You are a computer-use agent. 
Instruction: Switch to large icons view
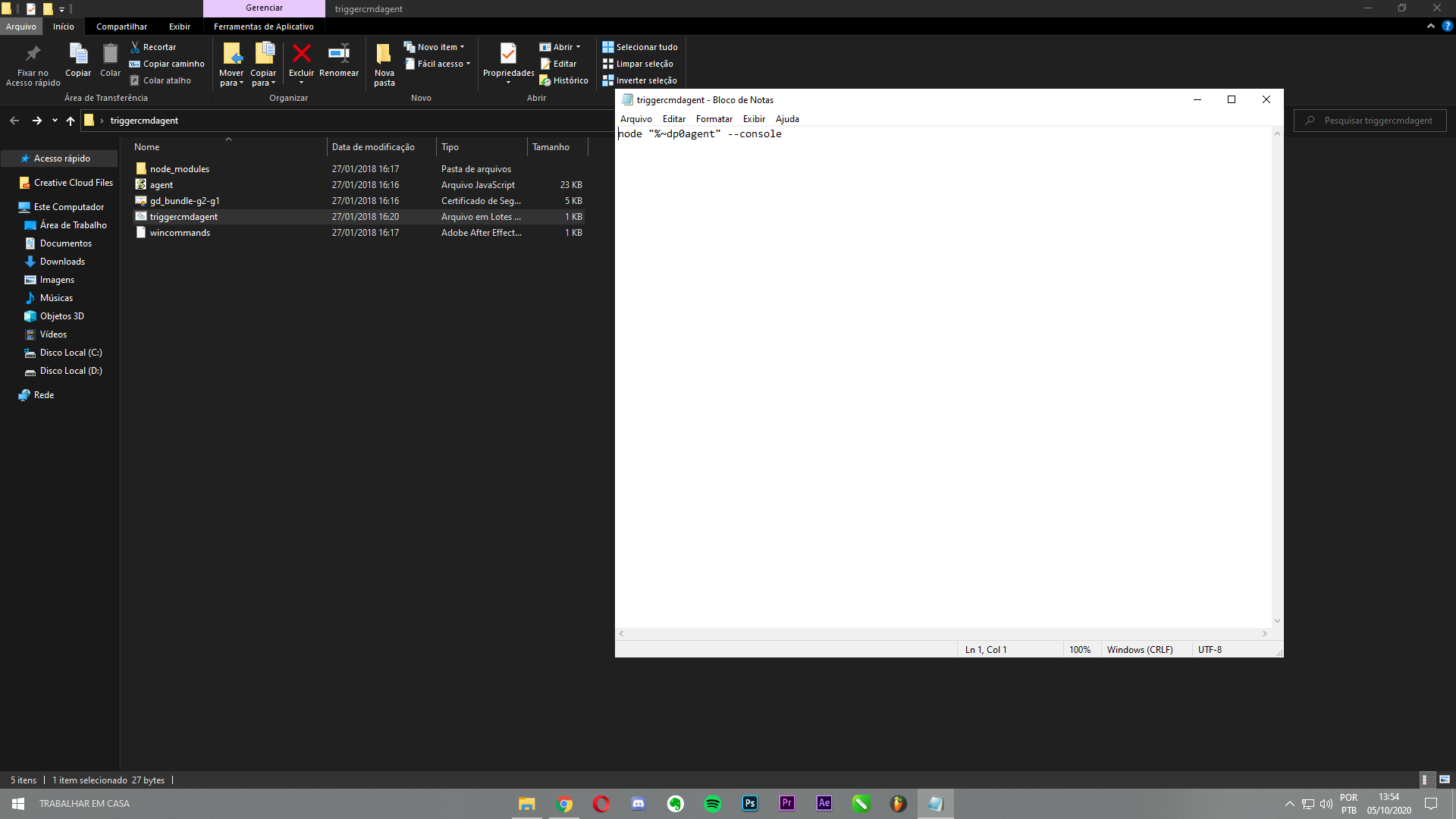[x=1445, y=780]
